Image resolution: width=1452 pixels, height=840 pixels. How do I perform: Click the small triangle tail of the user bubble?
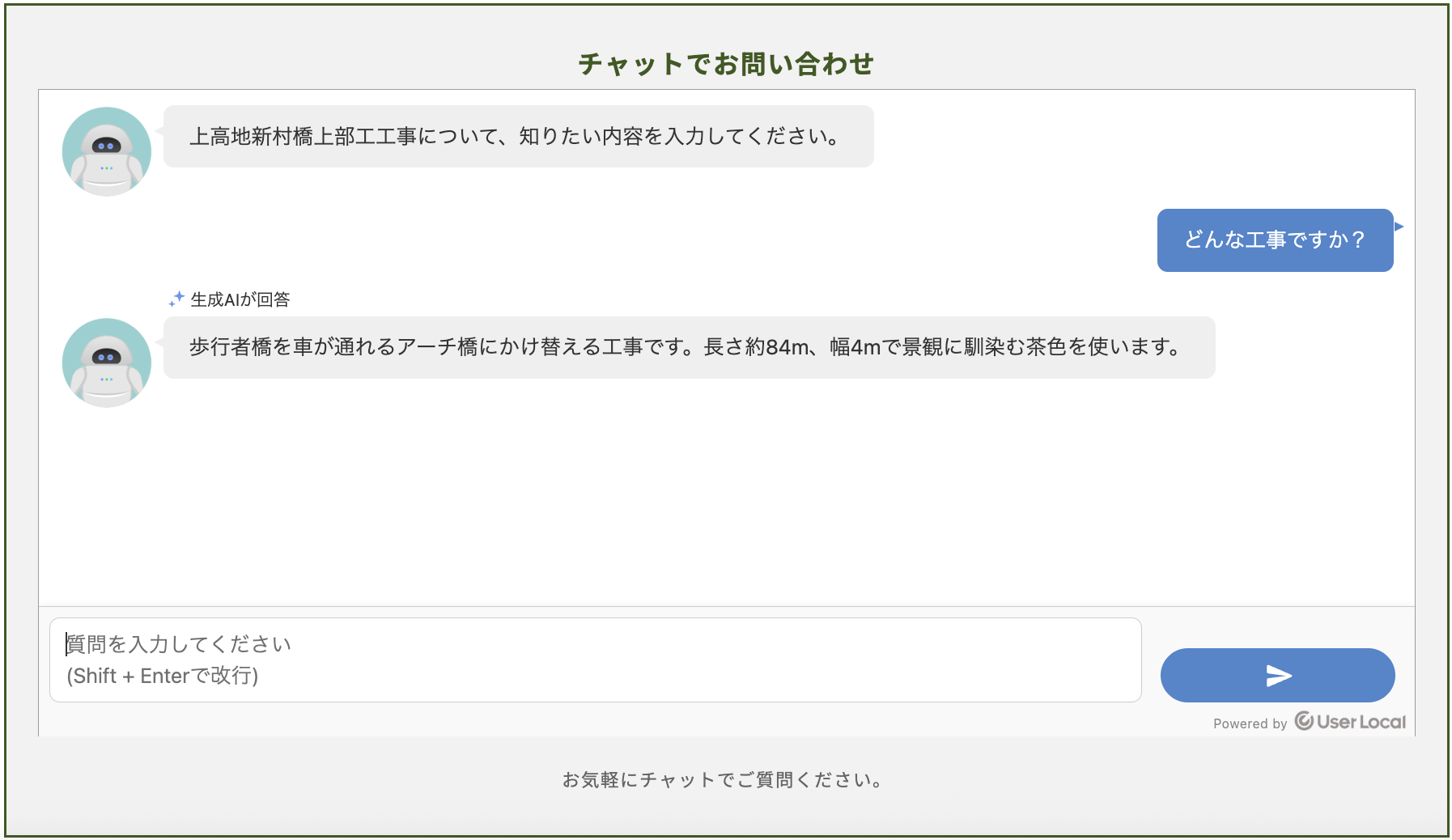1399,227
